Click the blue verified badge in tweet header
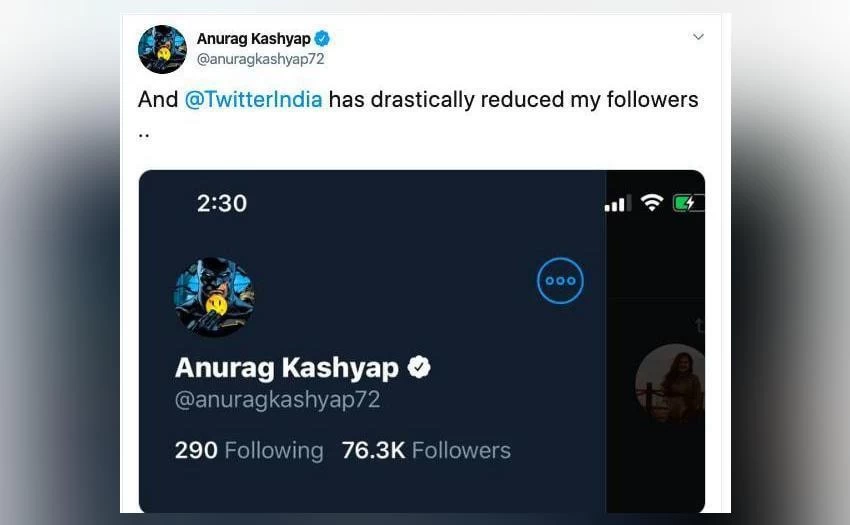 tap(322, 39)
